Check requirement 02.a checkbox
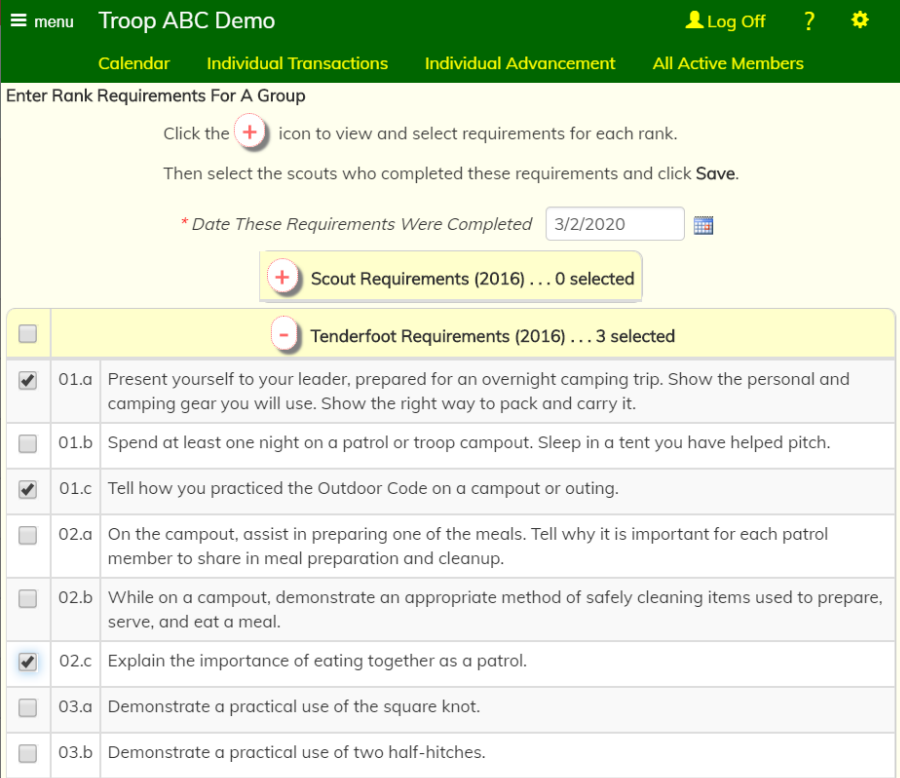The width and height of the screenshot is (900, 778). click(x=28, y=535)
